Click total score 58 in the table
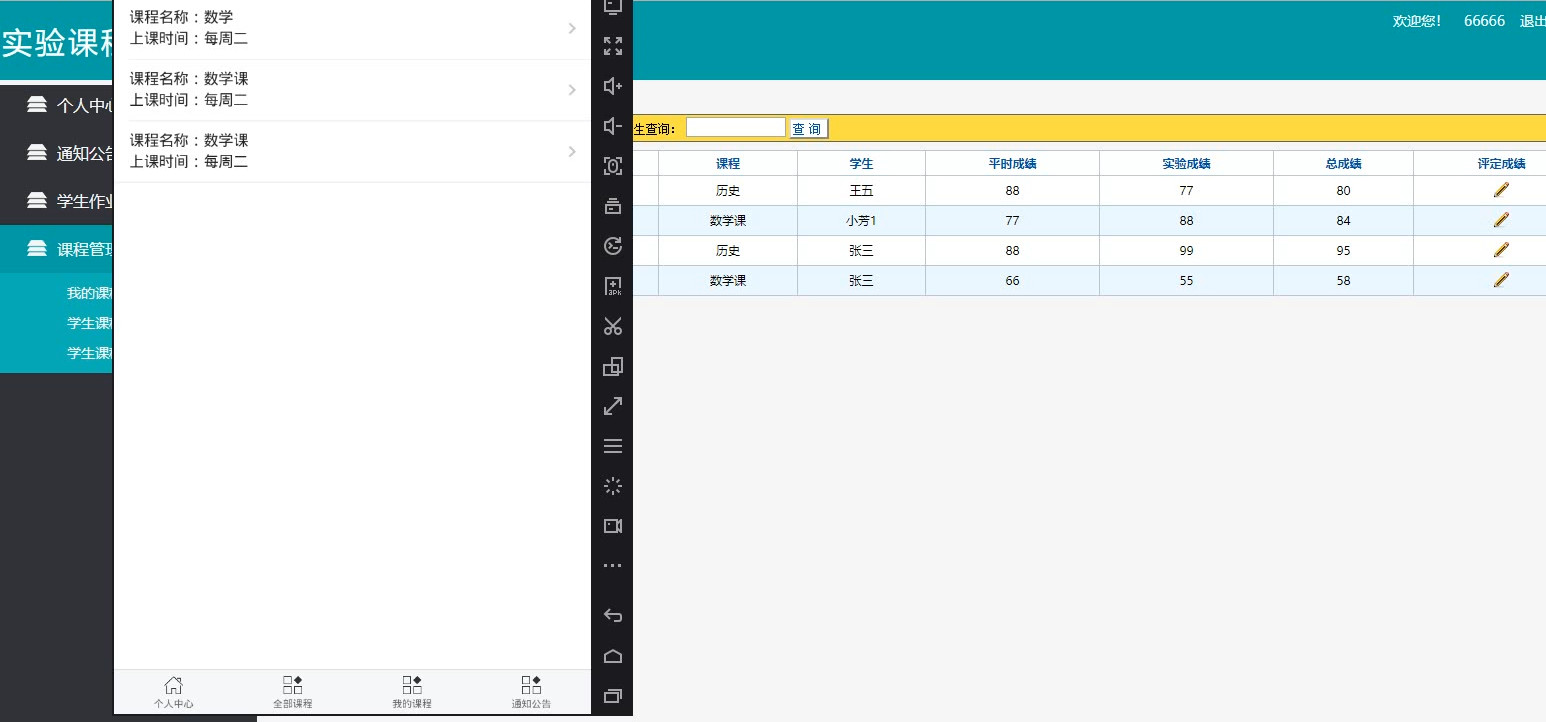 click(x=1343, y=281)
